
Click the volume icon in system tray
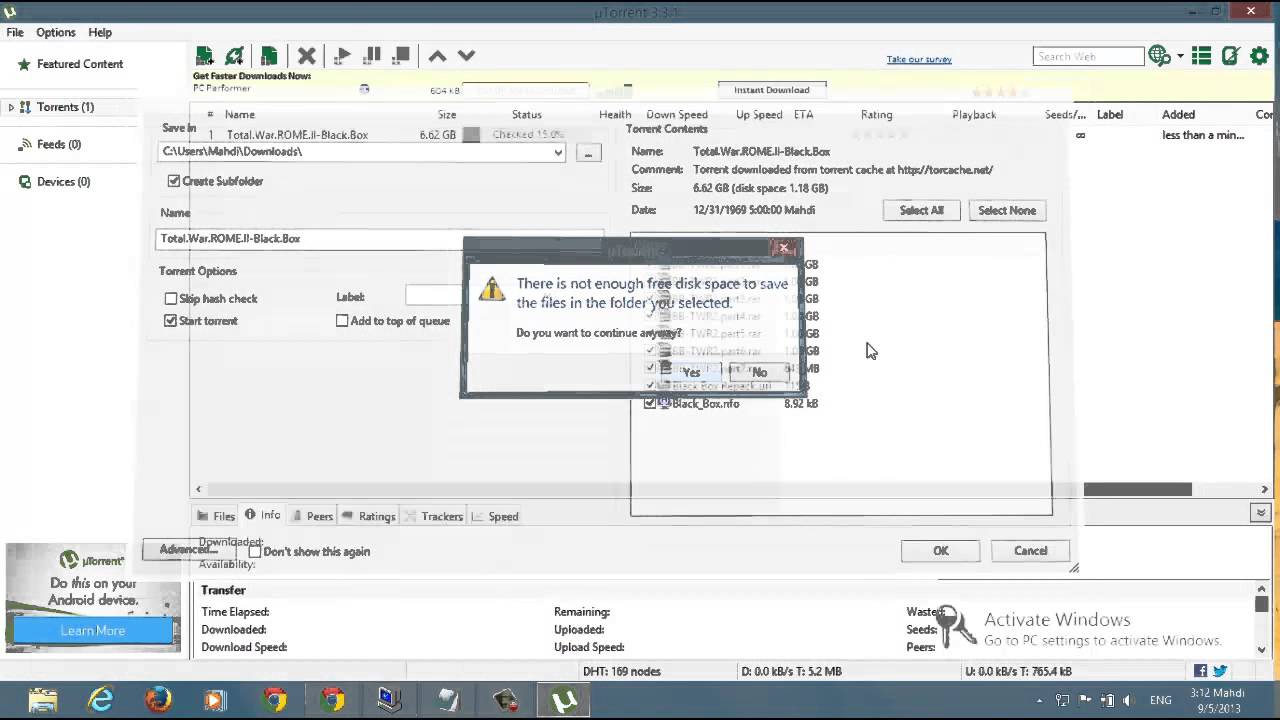1128,700
